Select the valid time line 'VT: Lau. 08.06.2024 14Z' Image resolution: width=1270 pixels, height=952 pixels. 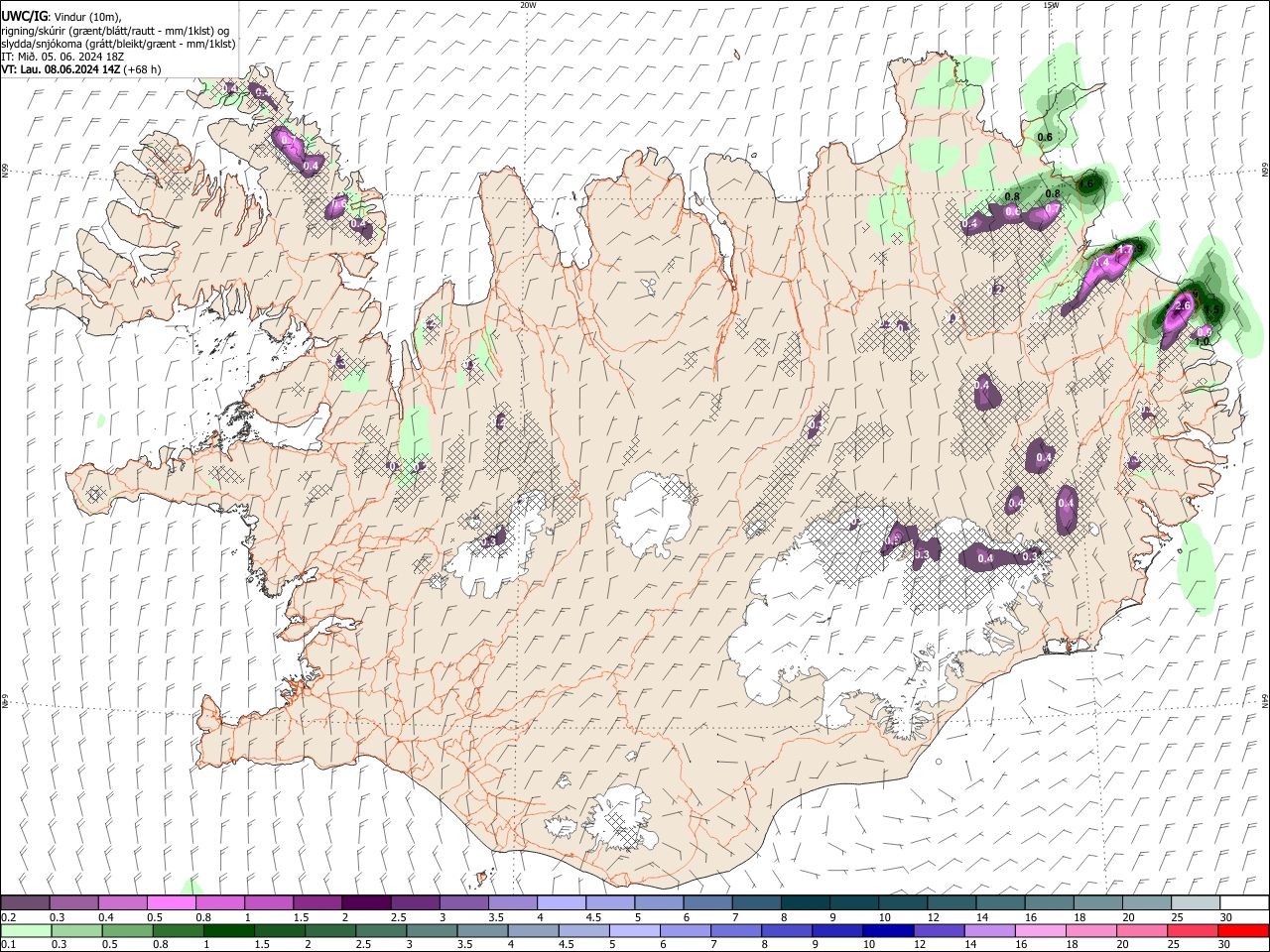[x=61, y=69]
